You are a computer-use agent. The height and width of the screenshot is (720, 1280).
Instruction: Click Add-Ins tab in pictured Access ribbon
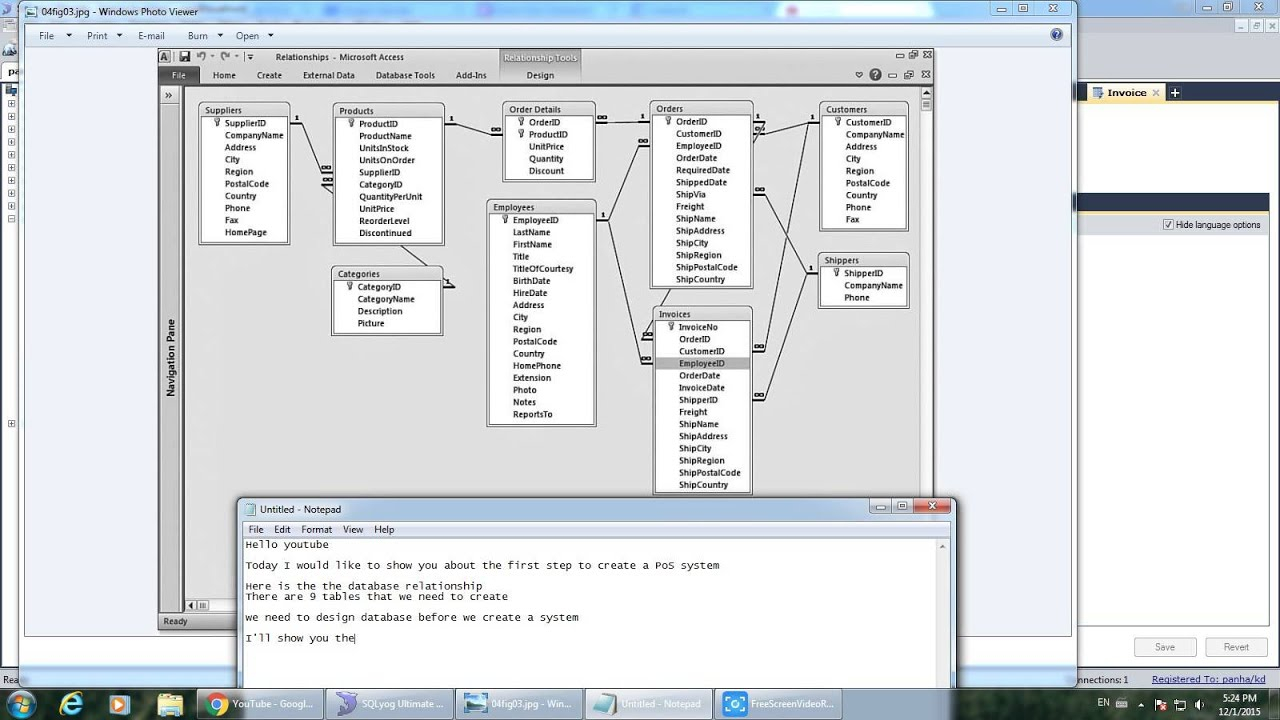click(471, 75)
